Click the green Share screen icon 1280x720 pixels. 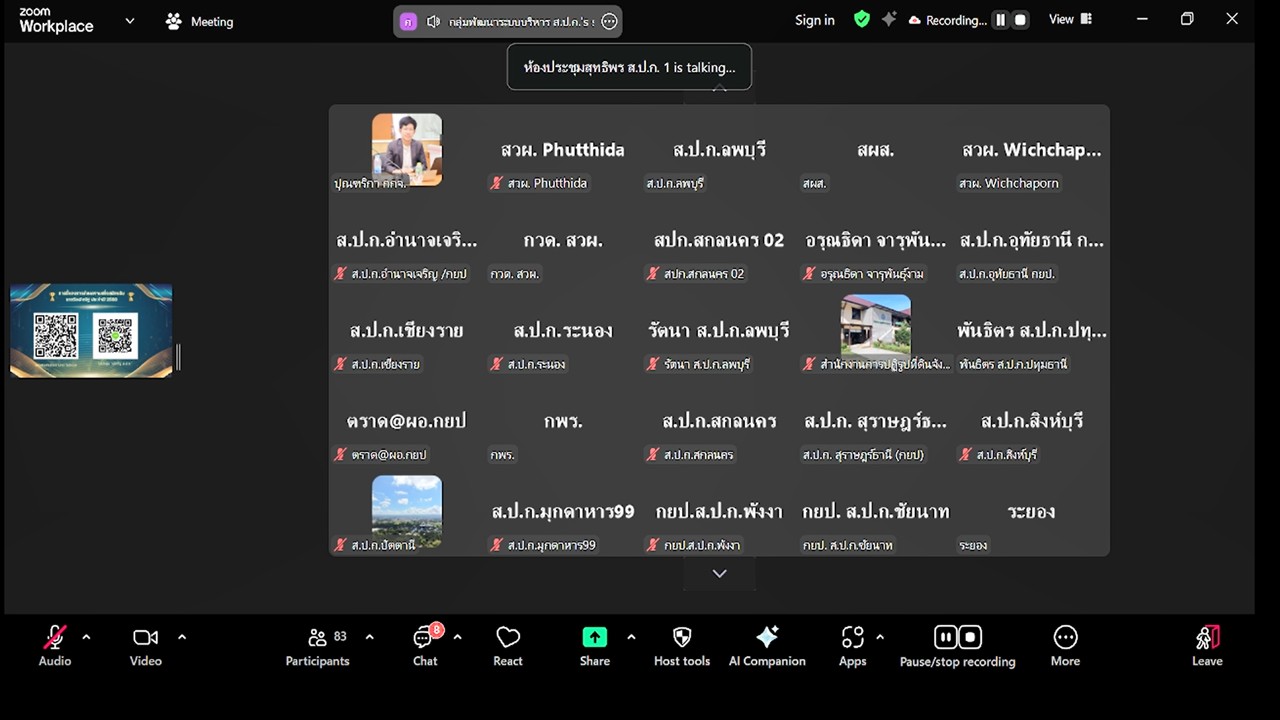tap(595, 637)
